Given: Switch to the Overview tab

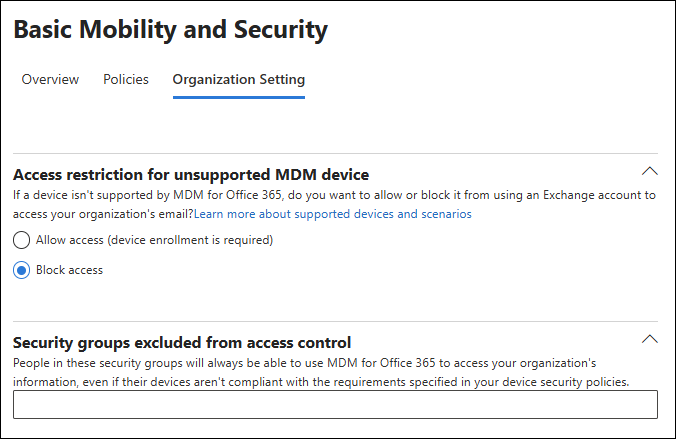Looking at the screenshot, I should 50,79.
